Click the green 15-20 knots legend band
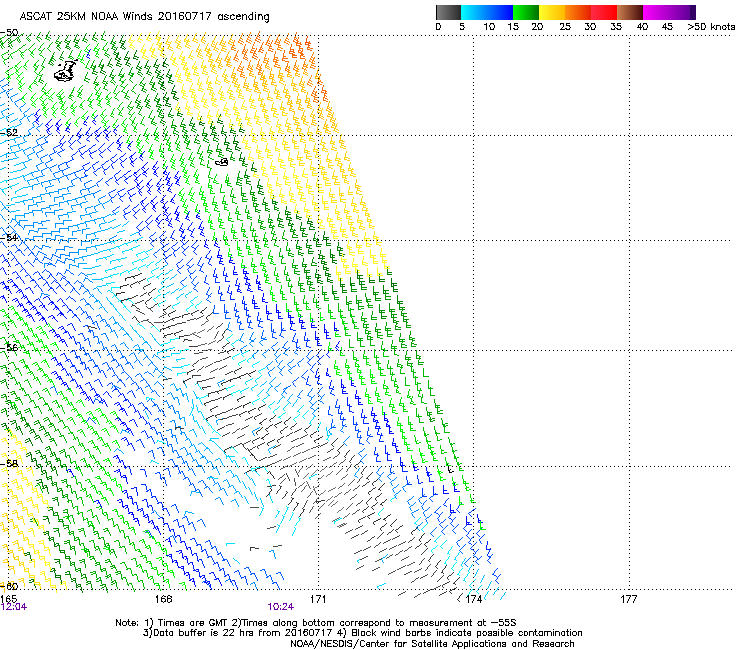The height and width of the screenshot is (650, 740). click(526, 12)
